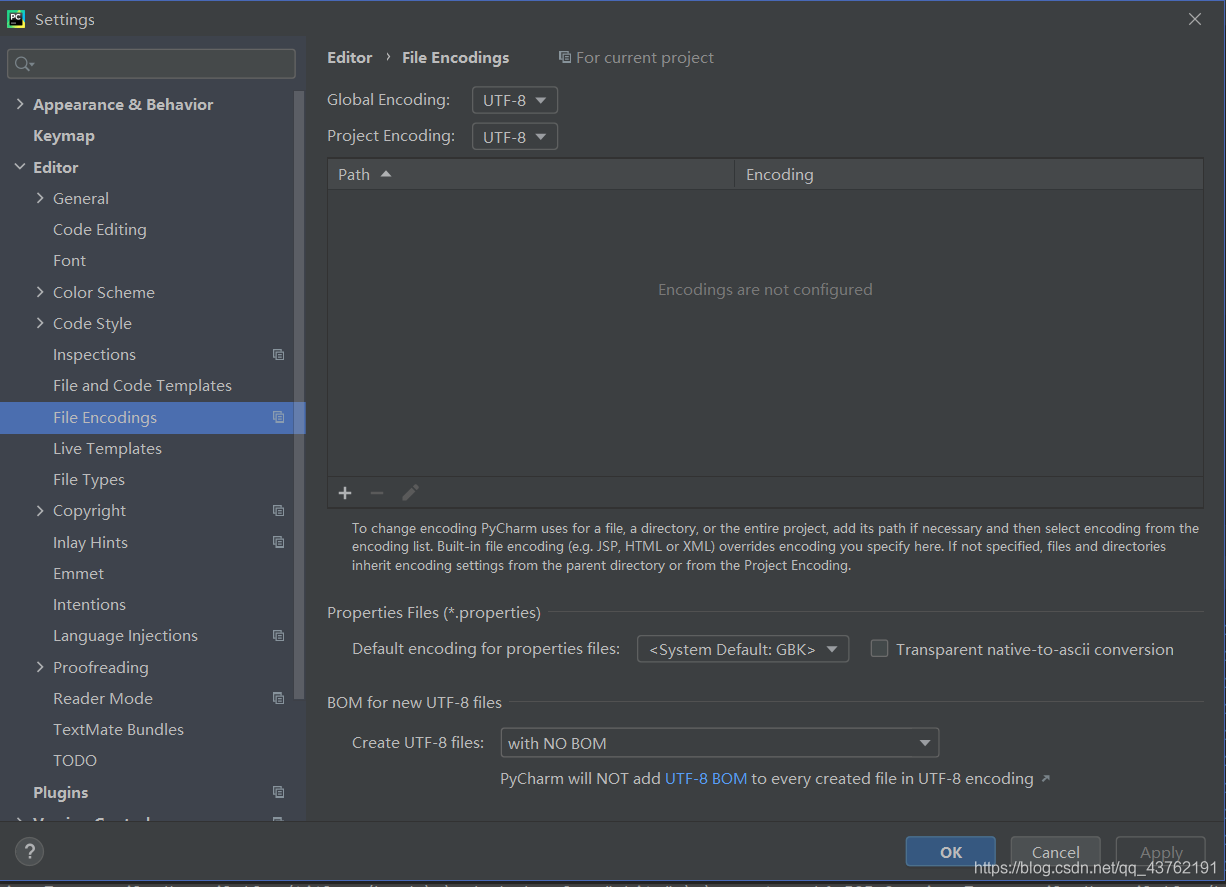
Task: Expand the Proofreading node
Action: [40, 667]
